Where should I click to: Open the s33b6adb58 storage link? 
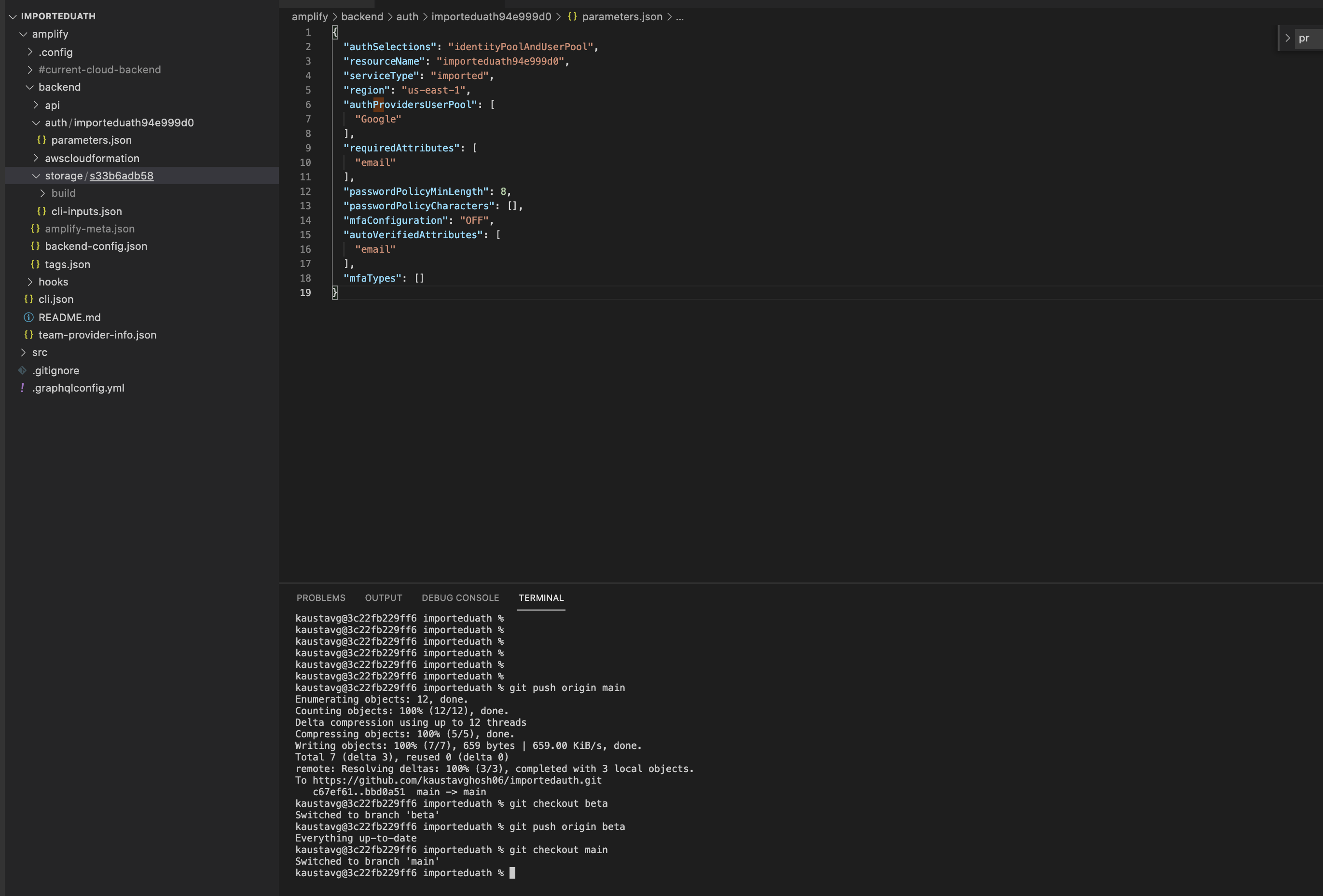tap(121, 176)
